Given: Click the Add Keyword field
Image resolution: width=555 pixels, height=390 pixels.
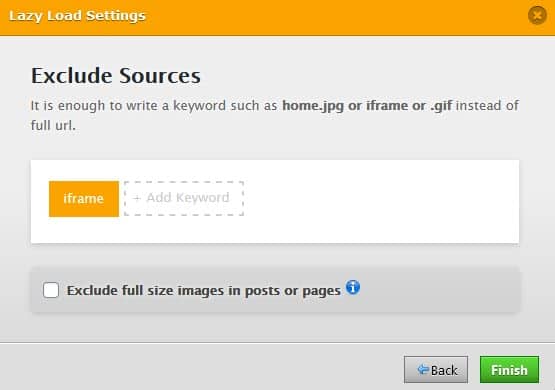Looking at the screenshot, I should coord(184,198).
